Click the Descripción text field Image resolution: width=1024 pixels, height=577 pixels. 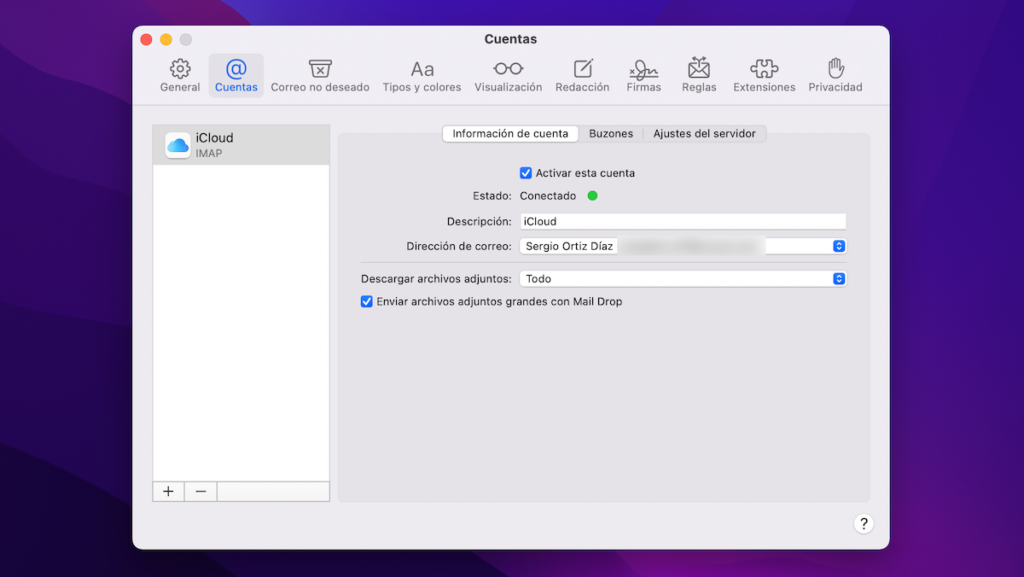tap(682, 221)
